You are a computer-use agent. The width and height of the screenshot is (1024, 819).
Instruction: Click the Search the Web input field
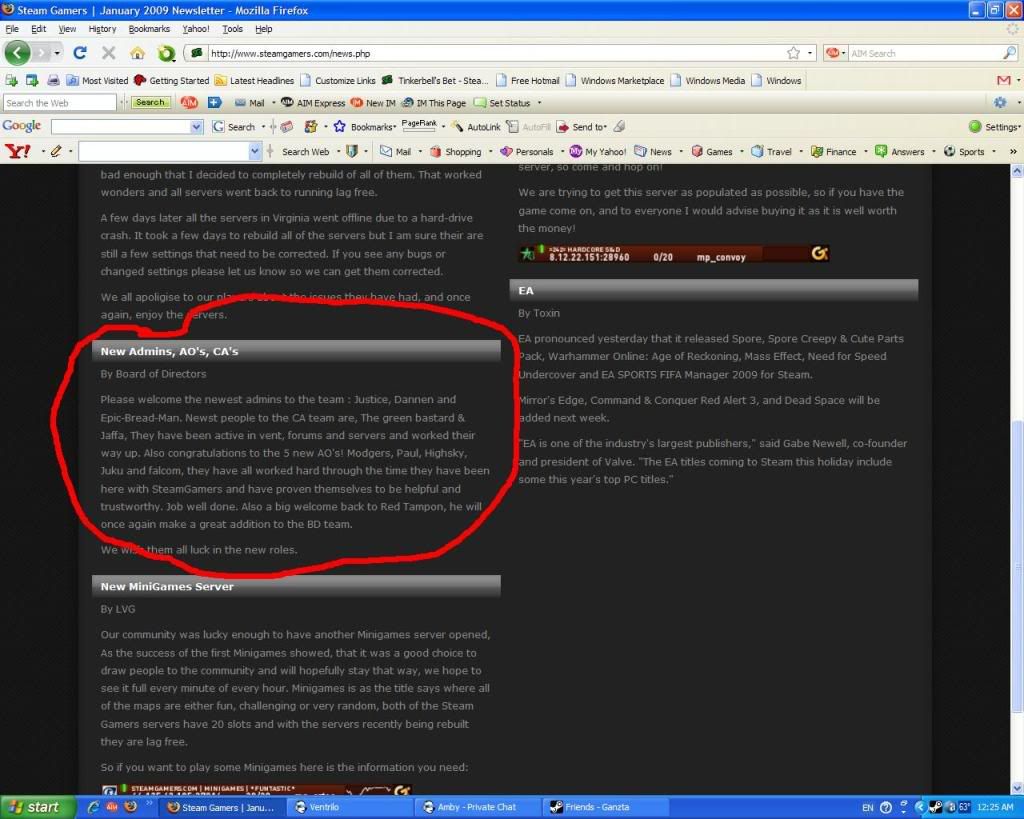coord(59,103)
